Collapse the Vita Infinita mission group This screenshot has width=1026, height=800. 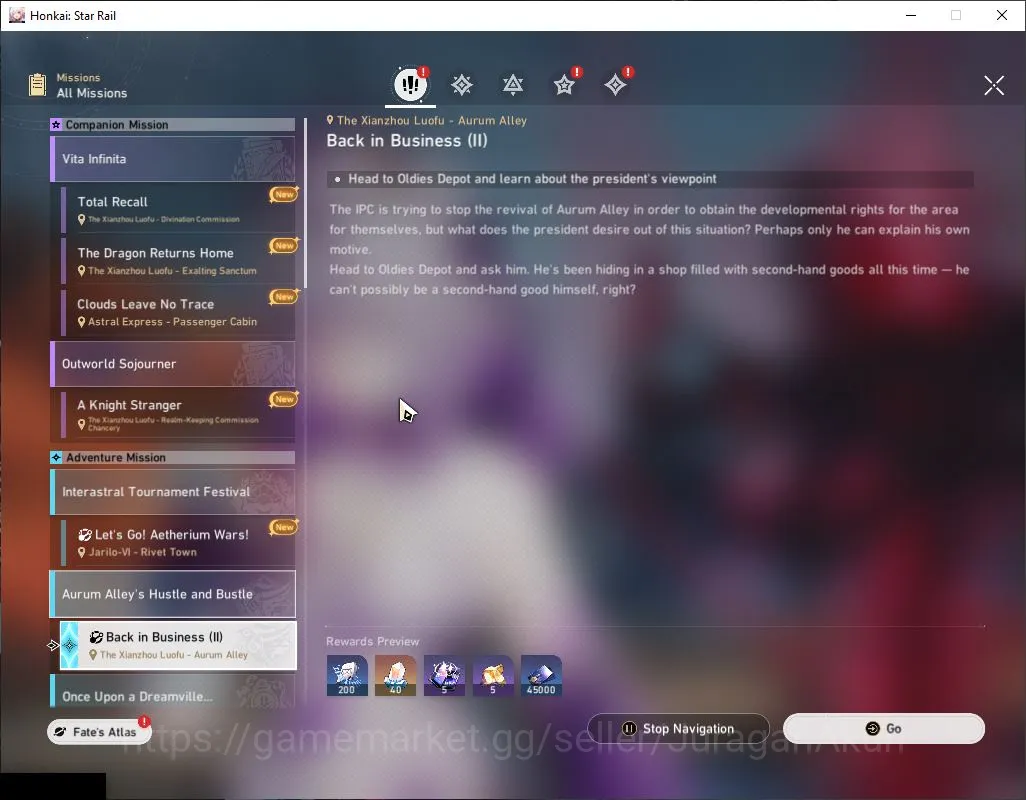click(x=173, y=159)
